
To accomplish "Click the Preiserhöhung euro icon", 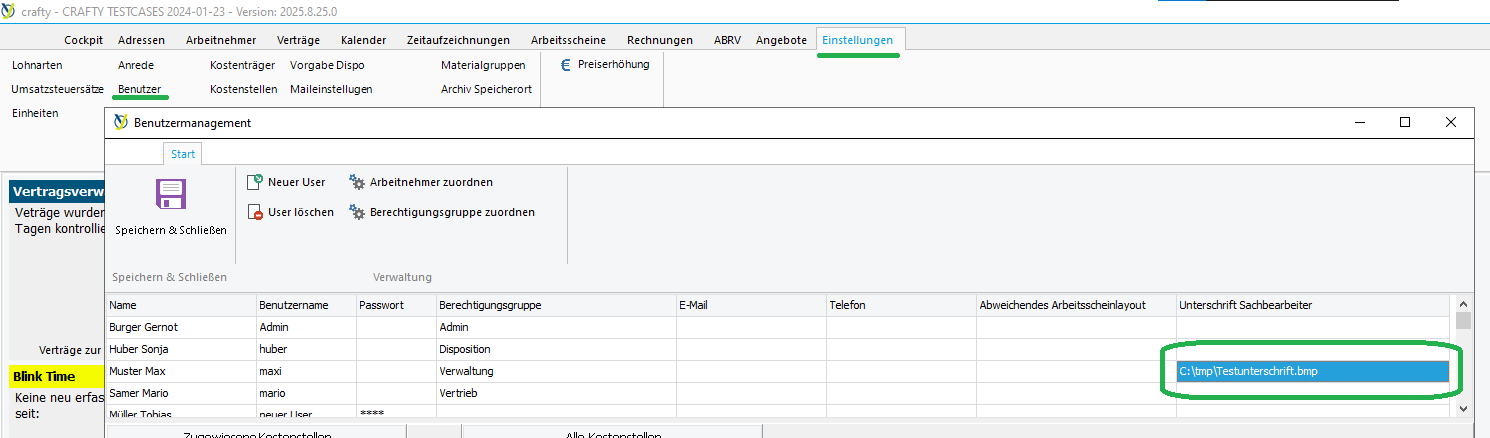I will coord(565,65).
